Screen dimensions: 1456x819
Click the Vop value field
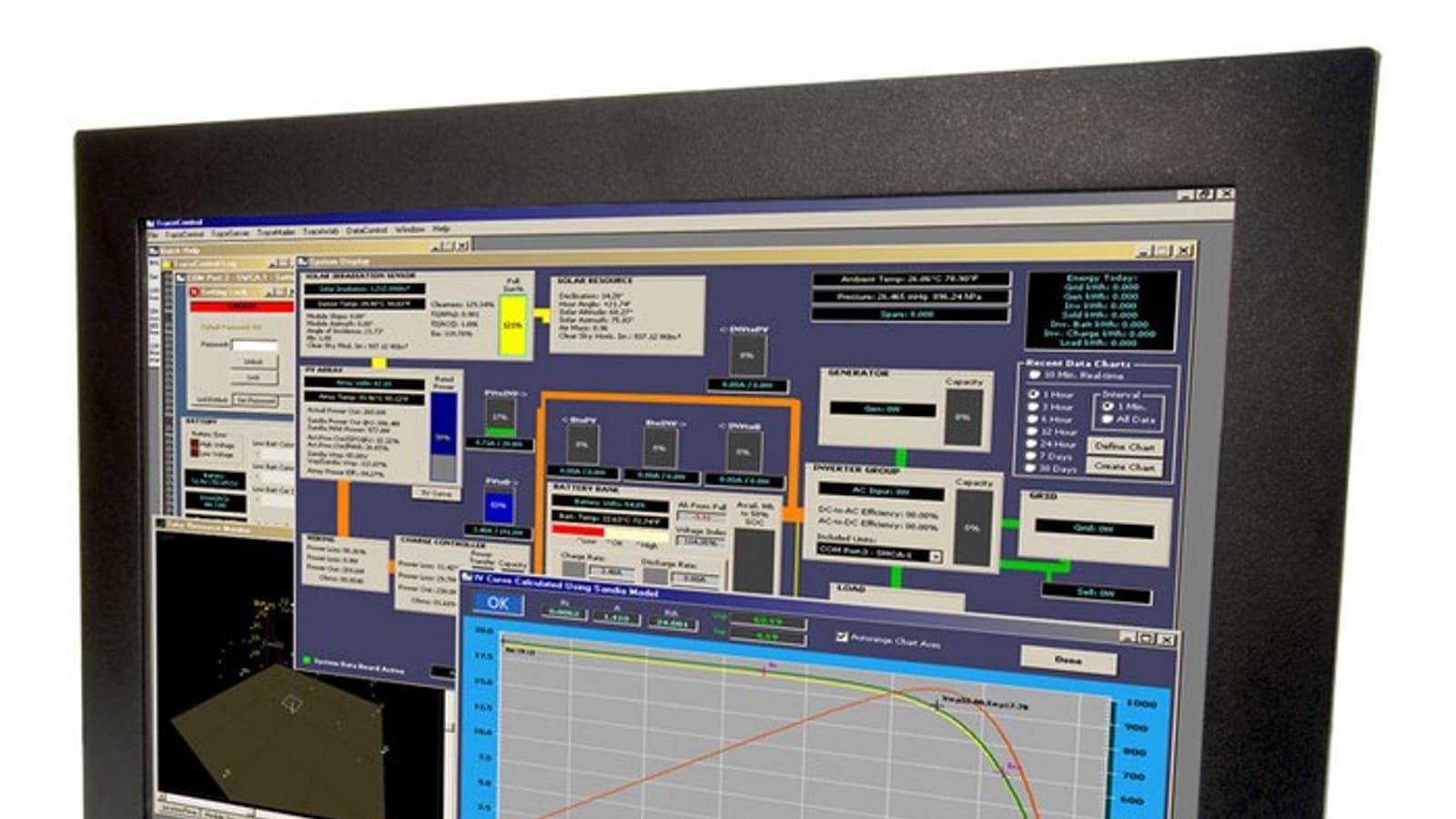tap(767, 622)
